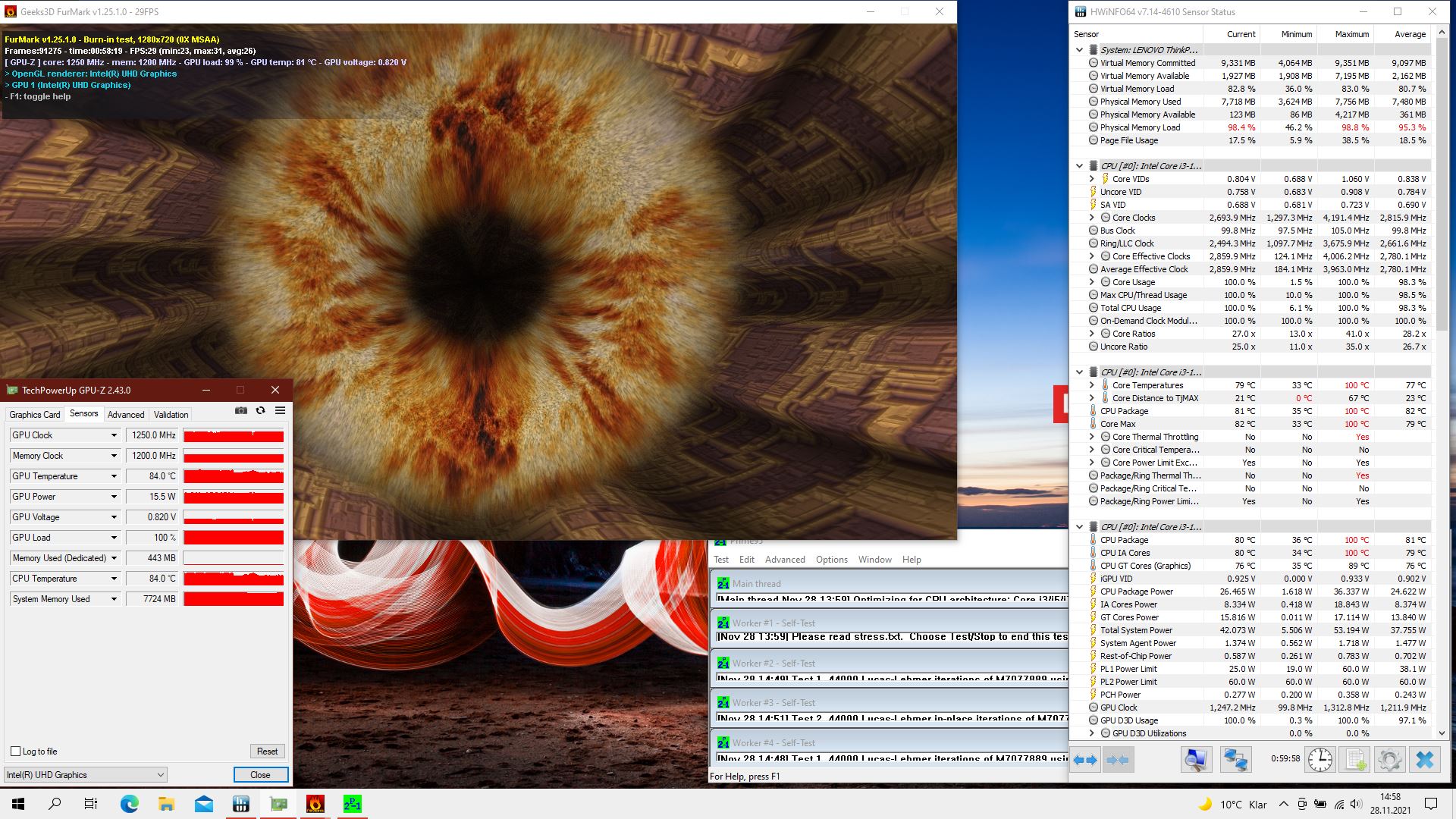Click the GPU-Z screenshot camera icon

[241, 410]
